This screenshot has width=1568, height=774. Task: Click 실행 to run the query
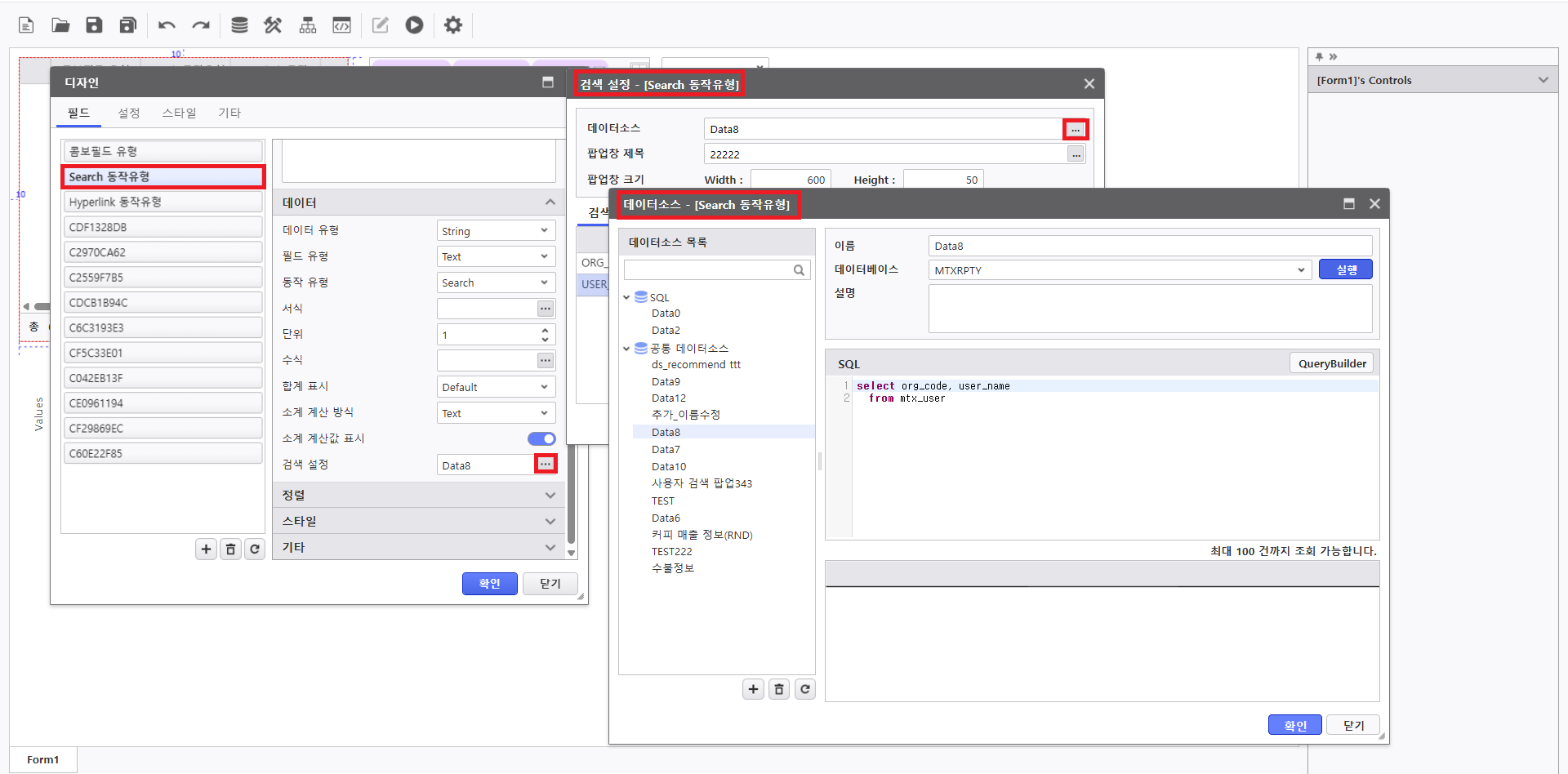coord(1345,269)
